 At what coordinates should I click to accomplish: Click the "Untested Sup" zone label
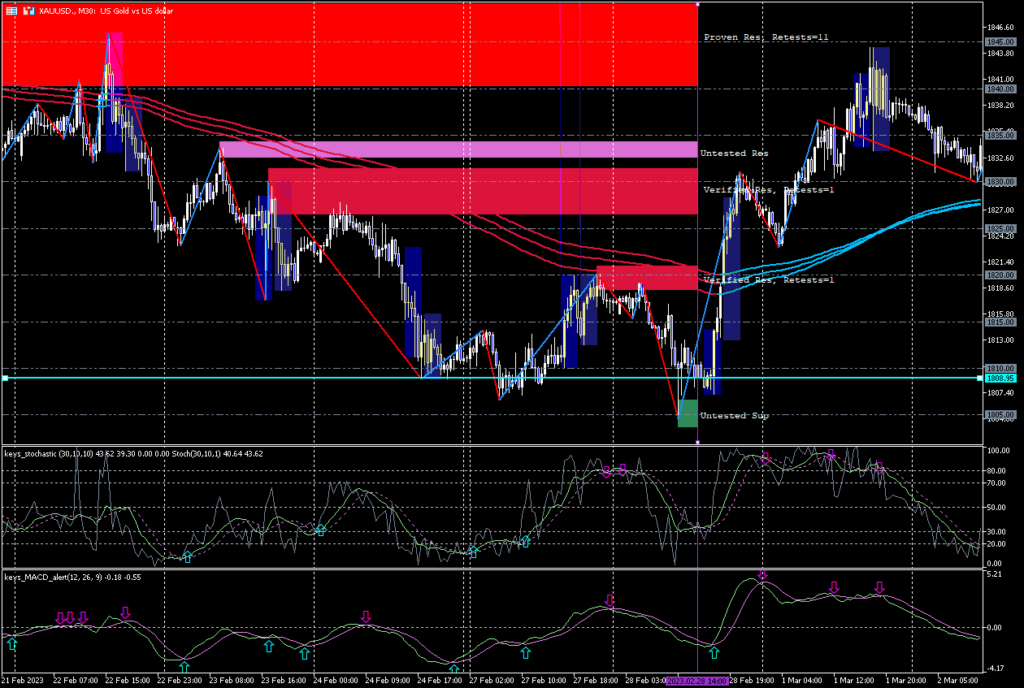(734, 415)
